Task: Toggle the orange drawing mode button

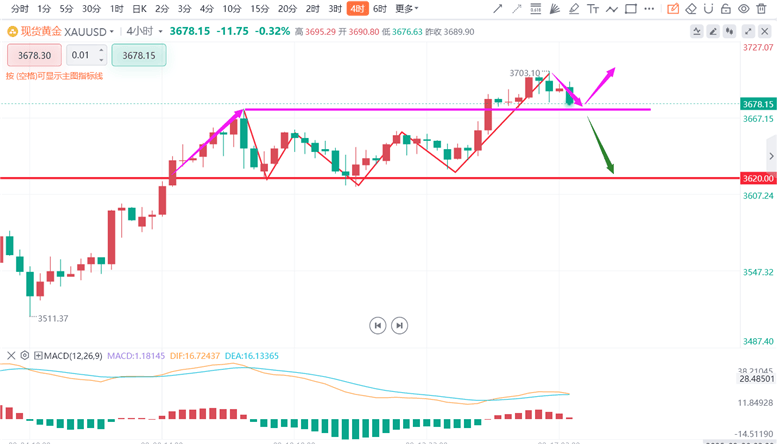Action: tap(673, 9)
